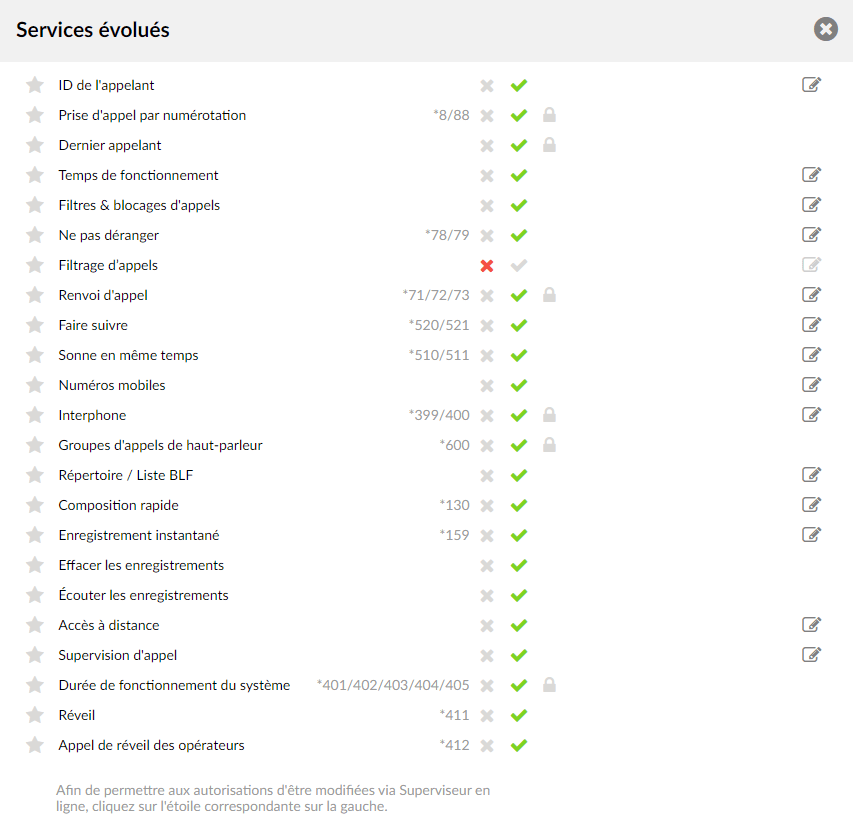
Task: Click the lock icon for Dernier appelant
Action: pyautogui.click(x=549, y=145)
